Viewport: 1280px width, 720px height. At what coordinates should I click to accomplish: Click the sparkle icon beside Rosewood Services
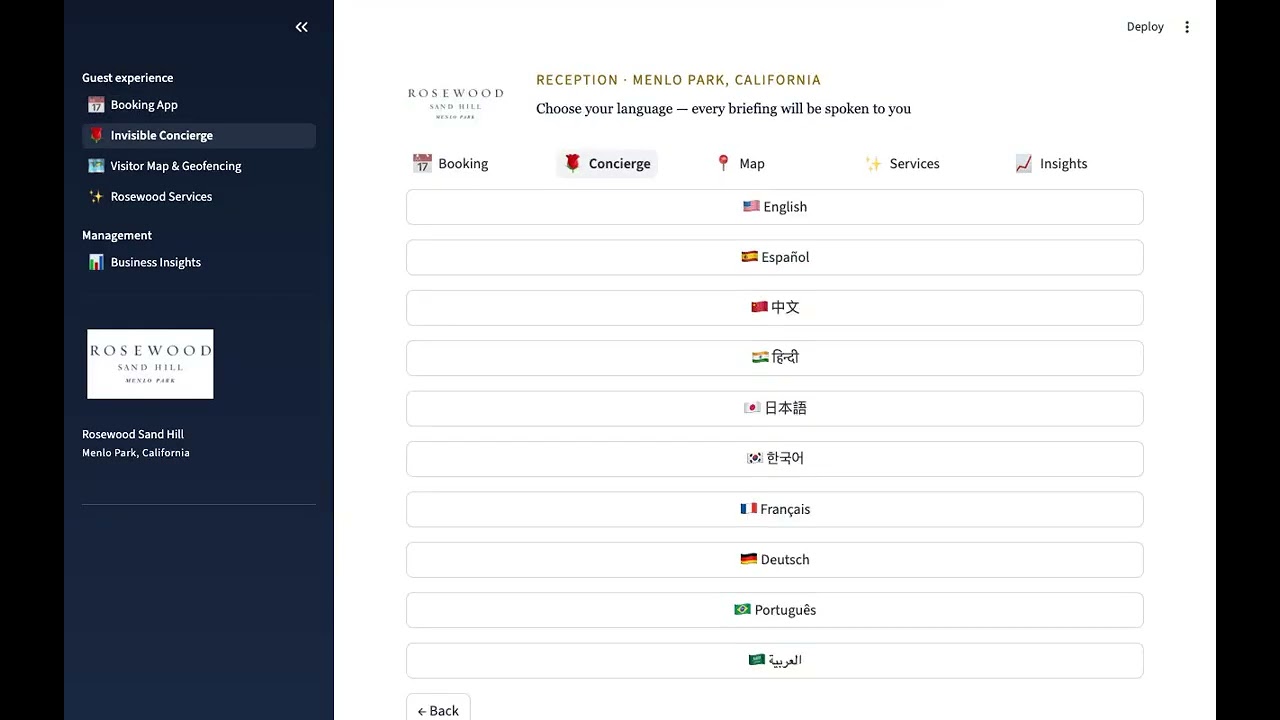[x=96, y=197]
